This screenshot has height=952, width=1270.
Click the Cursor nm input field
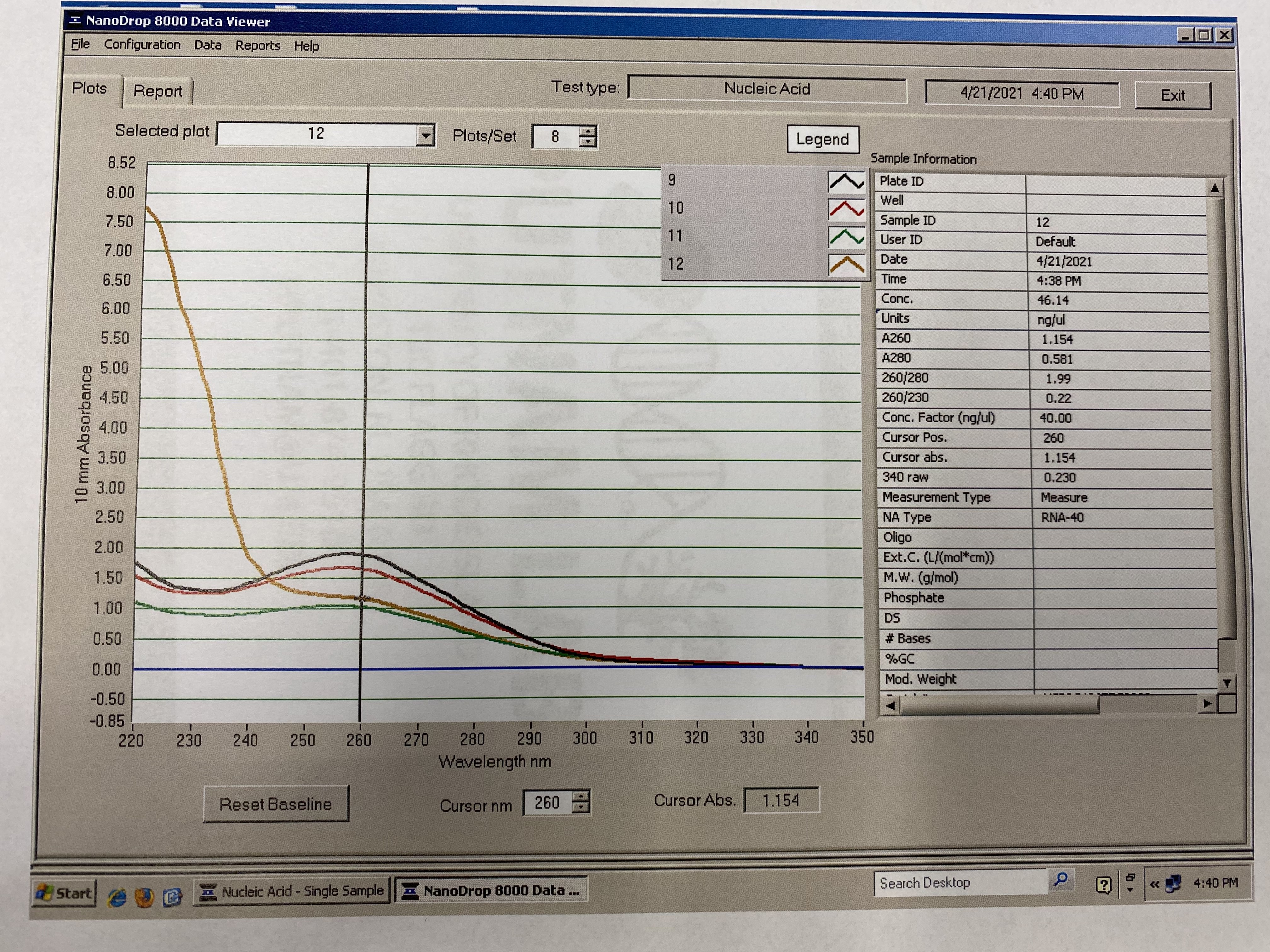click(x=547, y=802)
